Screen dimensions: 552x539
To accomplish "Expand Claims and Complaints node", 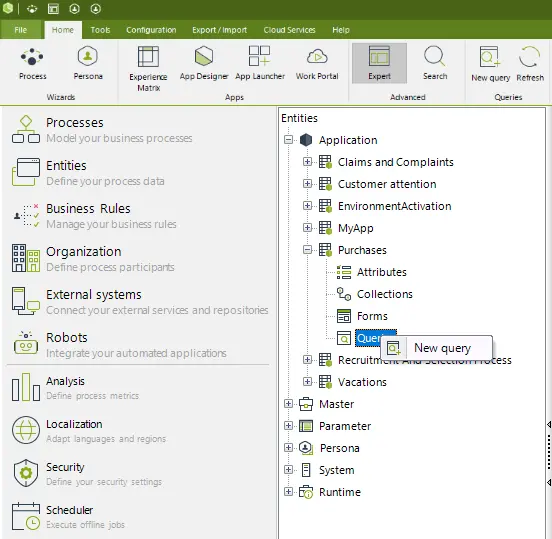I will pos(307,162).
